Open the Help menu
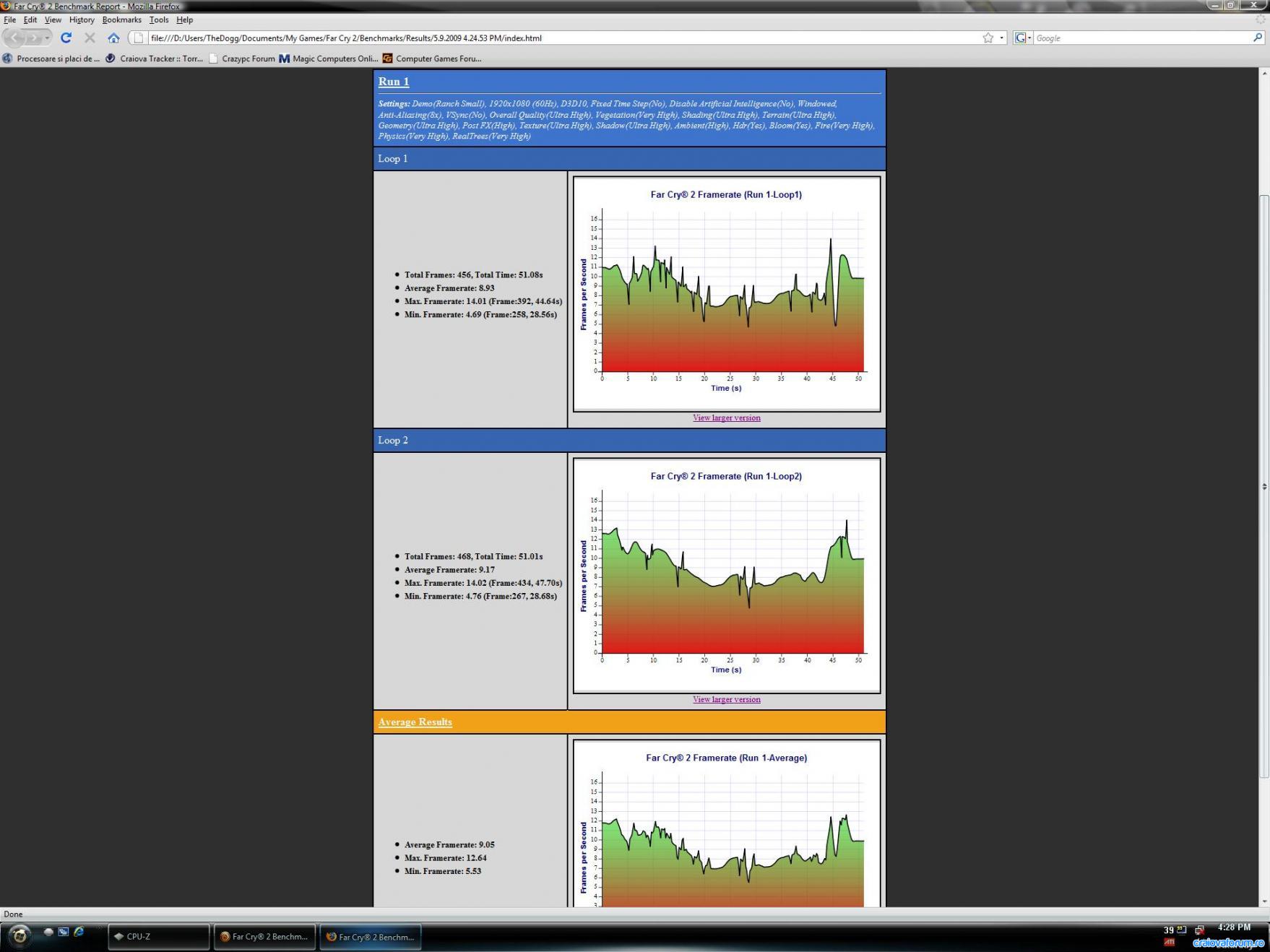This screenshot has width=1270, height=952. [x=184, y=20]
